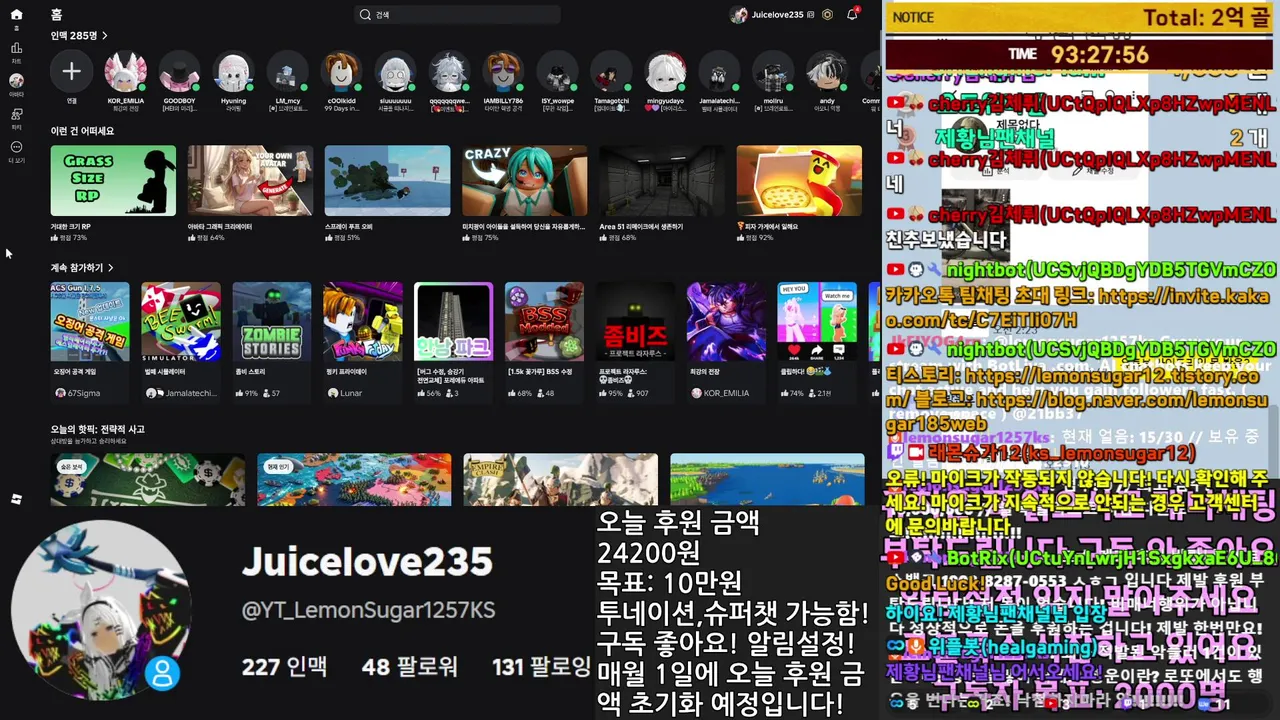Open the Robux icon in the top bar
This screenshot has width=1280, height=720.
(827, 15)
